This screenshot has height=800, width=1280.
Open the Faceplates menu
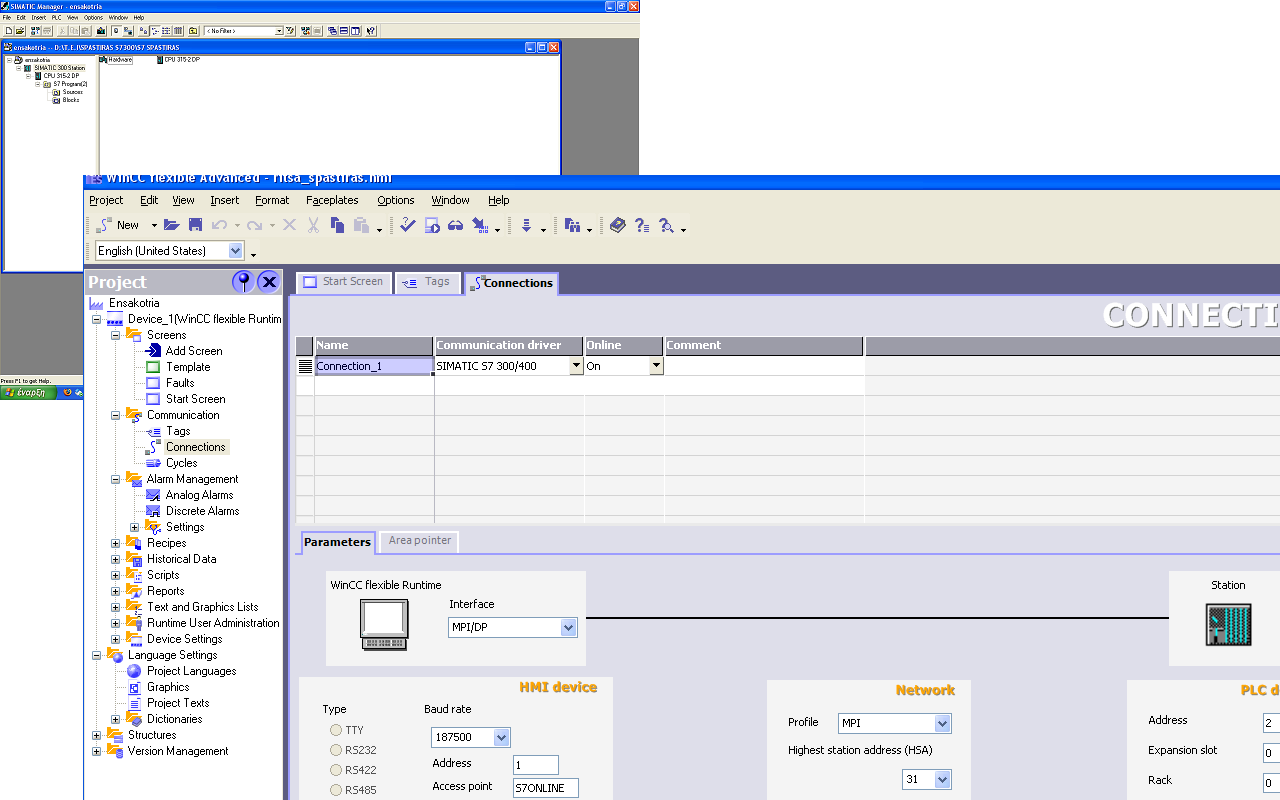(333, 200)
